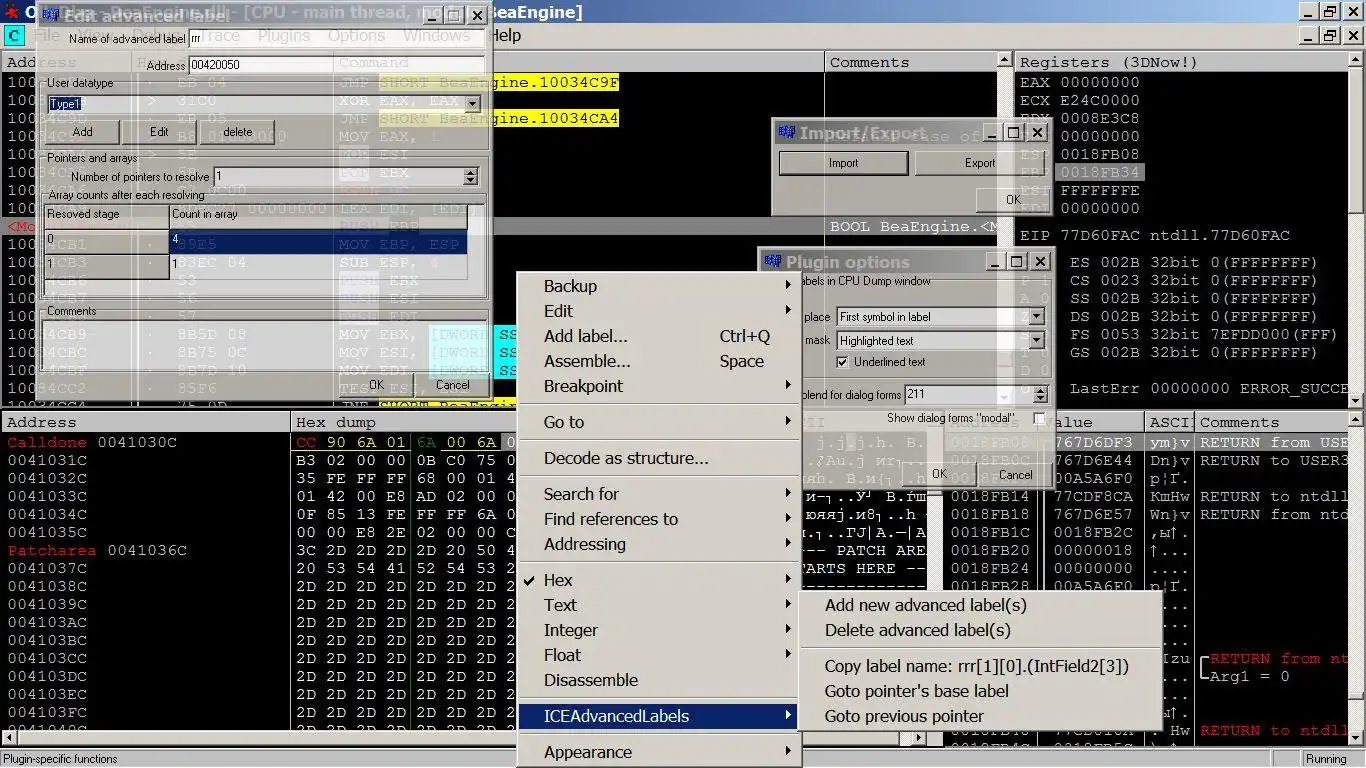The width and height of the screenshot is (1366, 768).
Task: Click the Address field containing 00420050
Action: 335,65
